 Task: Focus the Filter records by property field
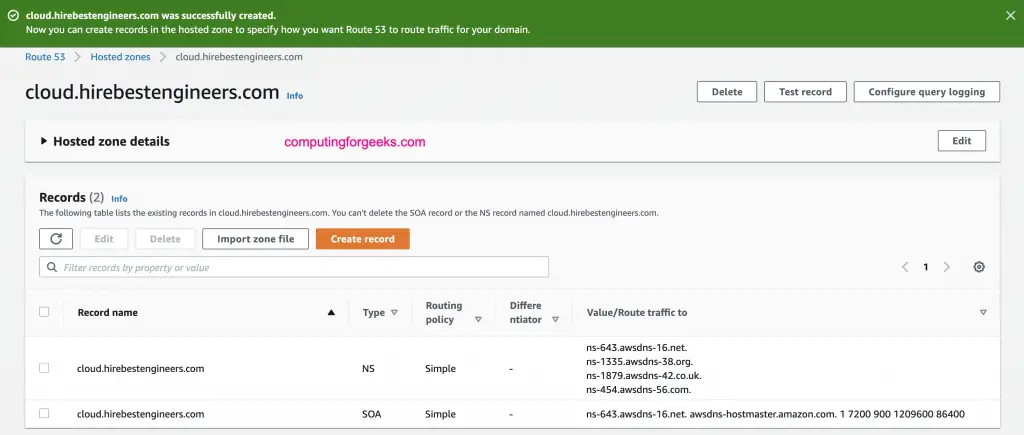click(294, 267)
